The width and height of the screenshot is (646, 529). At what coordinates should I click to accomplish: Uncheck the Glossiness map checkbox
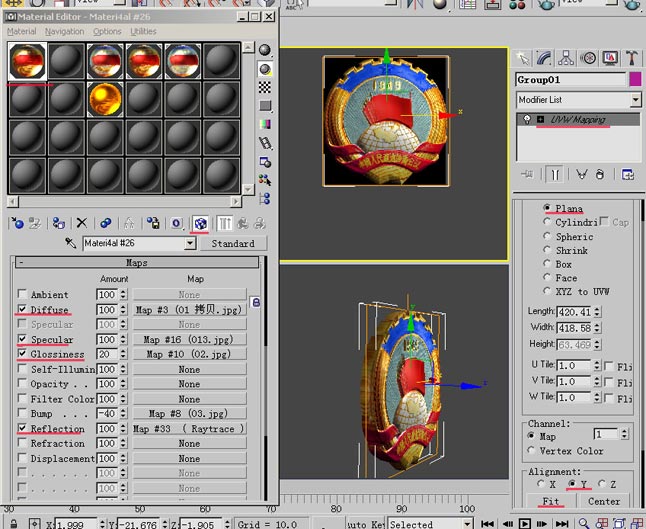(x=22, y=353)
